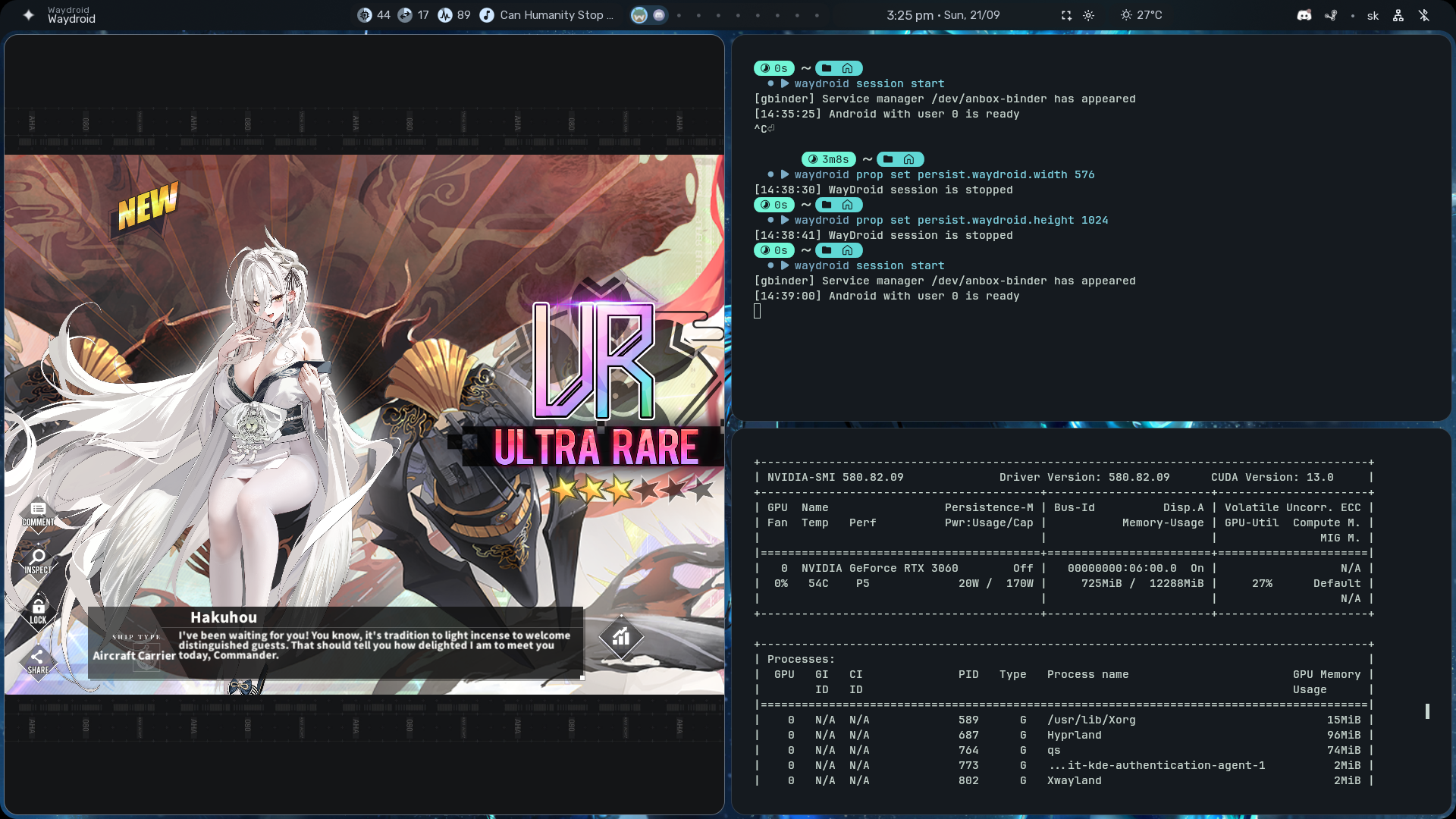The width and height of the screenshot is (1456, 819).
Task: Click '[14:38:30] WayDroid session is stopped' line
Action: pos(883,190)
